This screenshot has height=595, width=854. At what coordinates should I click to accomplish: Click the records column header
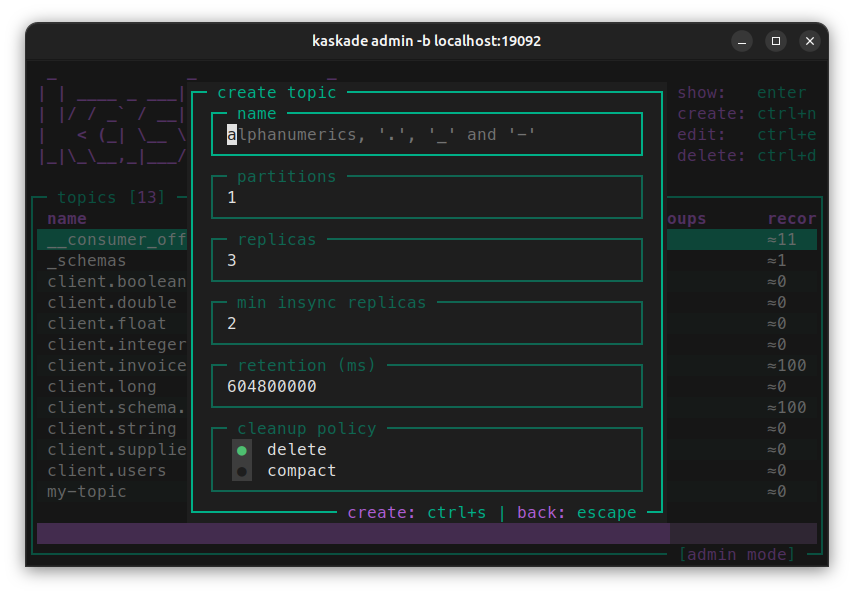click(x=791, y=219)
